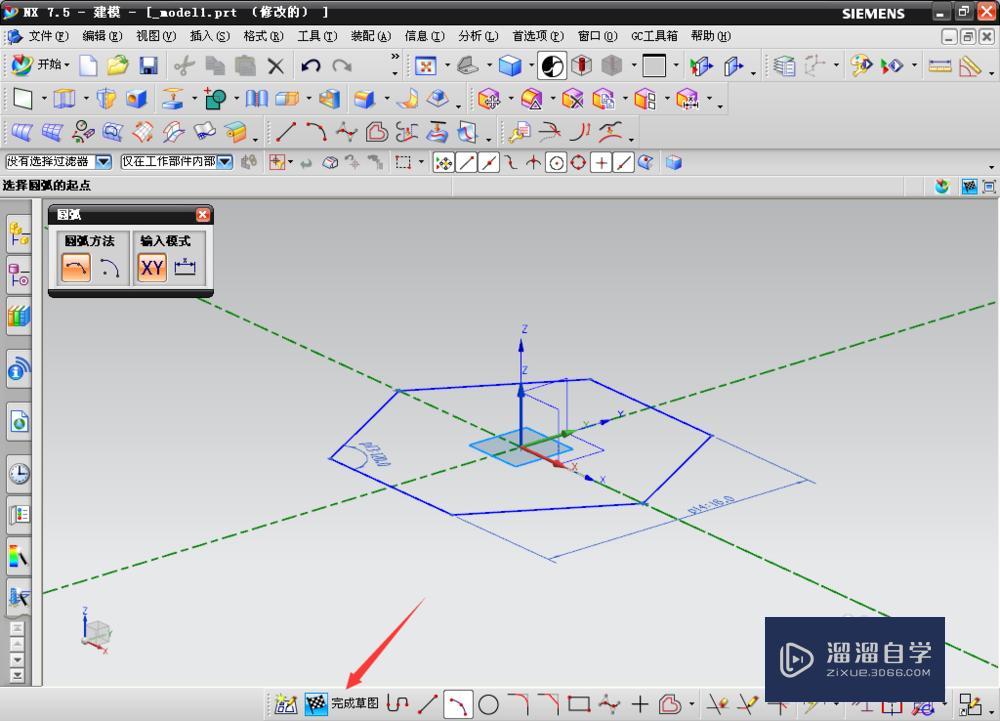Select the Circle tool in sketch toolbar
This screenshot has width=1000, height=721.
(x=489, y=704)
